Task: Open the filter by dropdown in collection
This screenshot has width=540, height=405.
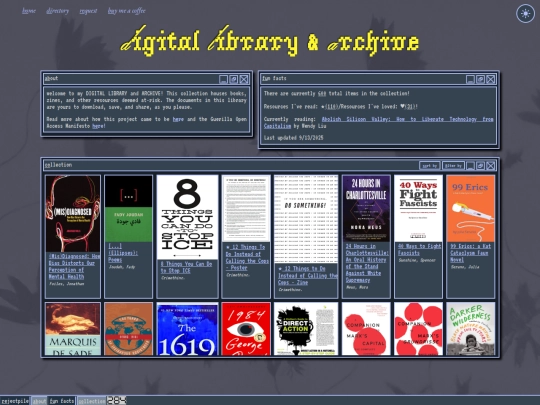Action: pyautogui.click(x=453, y=166)
